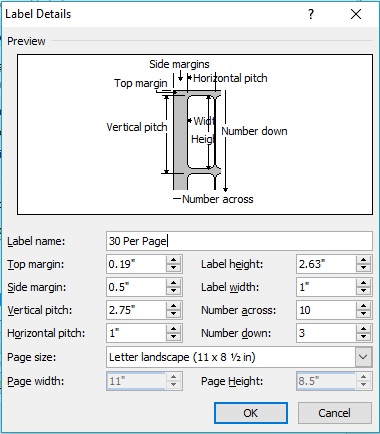The width and height of the screenshot is (380, 434).
Task: Click the Label height value field
Action: point(326,264)
